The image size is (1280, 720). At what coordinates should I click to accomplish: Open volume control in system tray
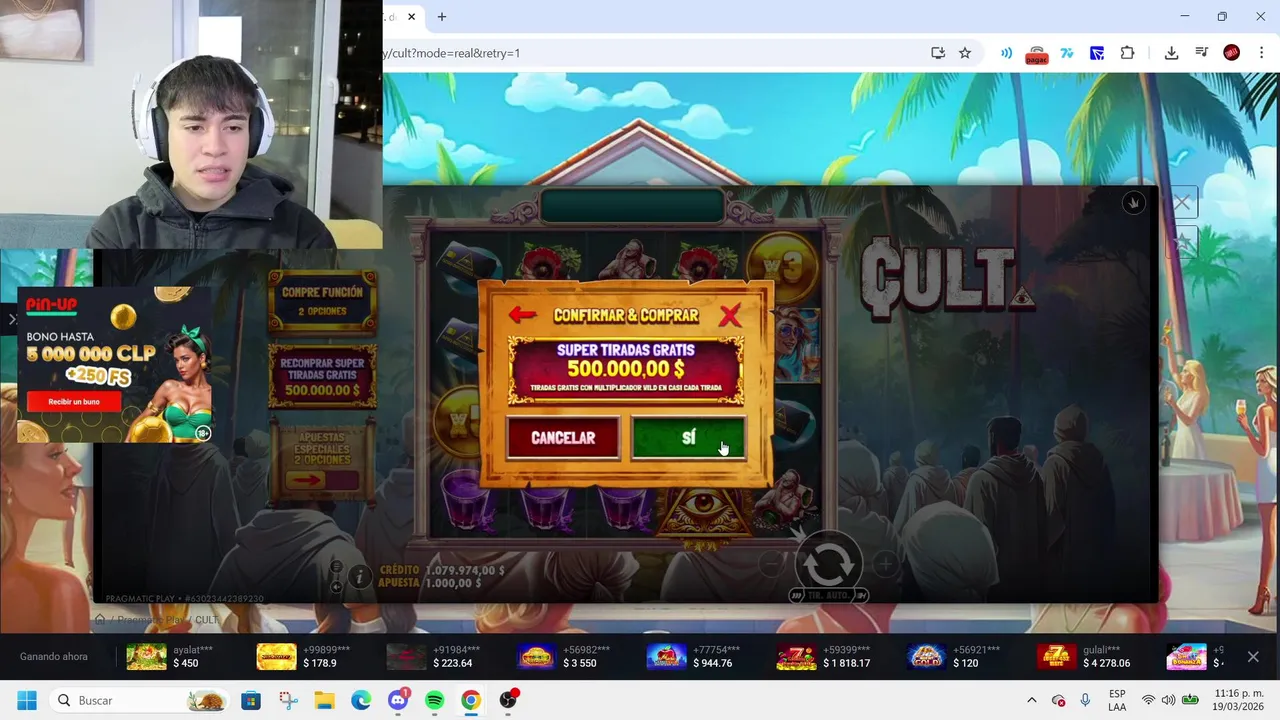1168,701
